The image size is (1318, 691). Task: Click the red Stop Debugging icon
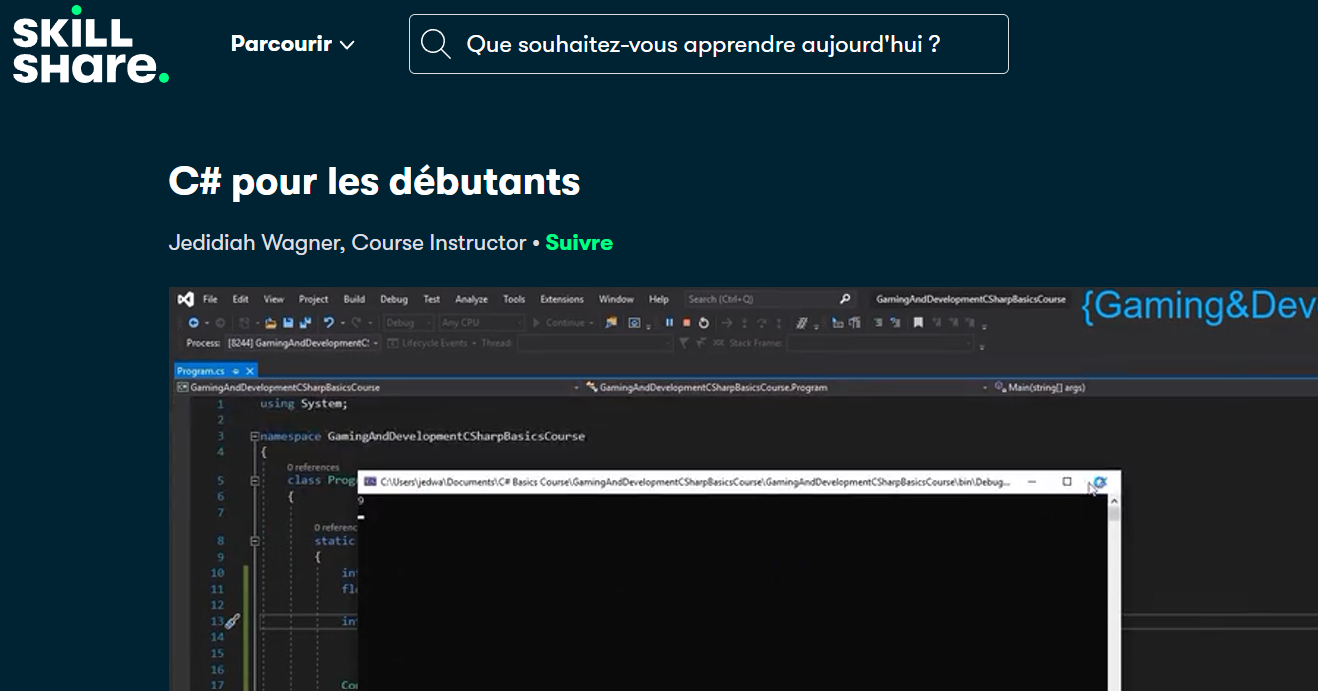pyautogui.click(x=686, y=323)
